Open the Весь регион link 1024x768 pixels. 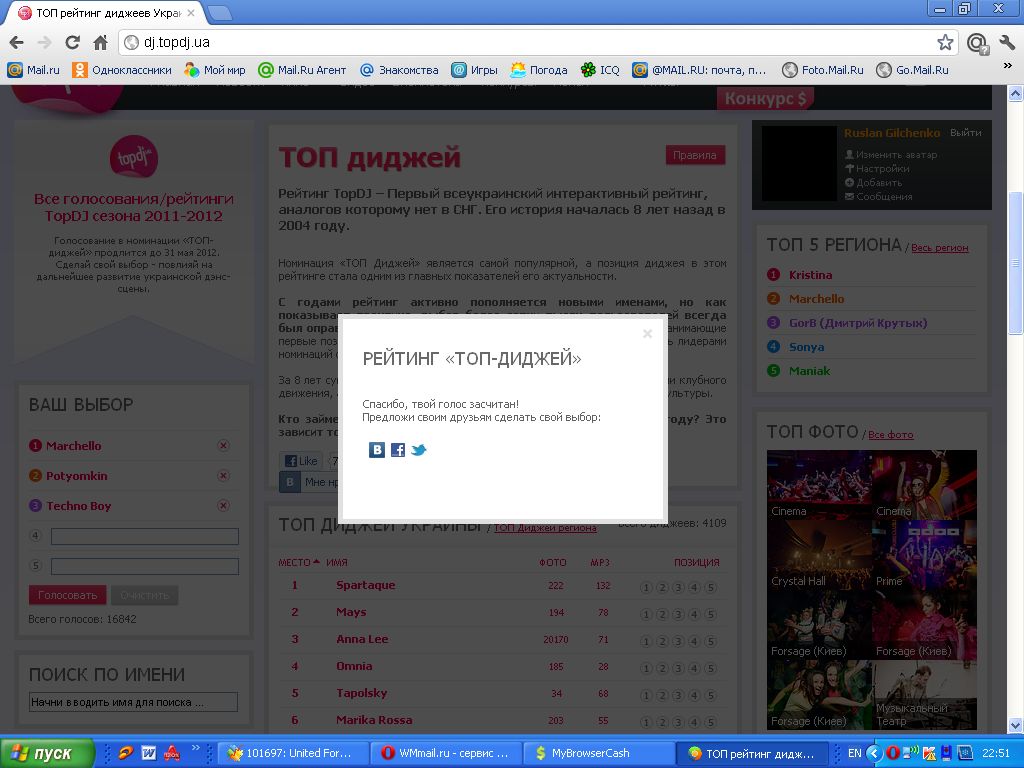[939, 248]
